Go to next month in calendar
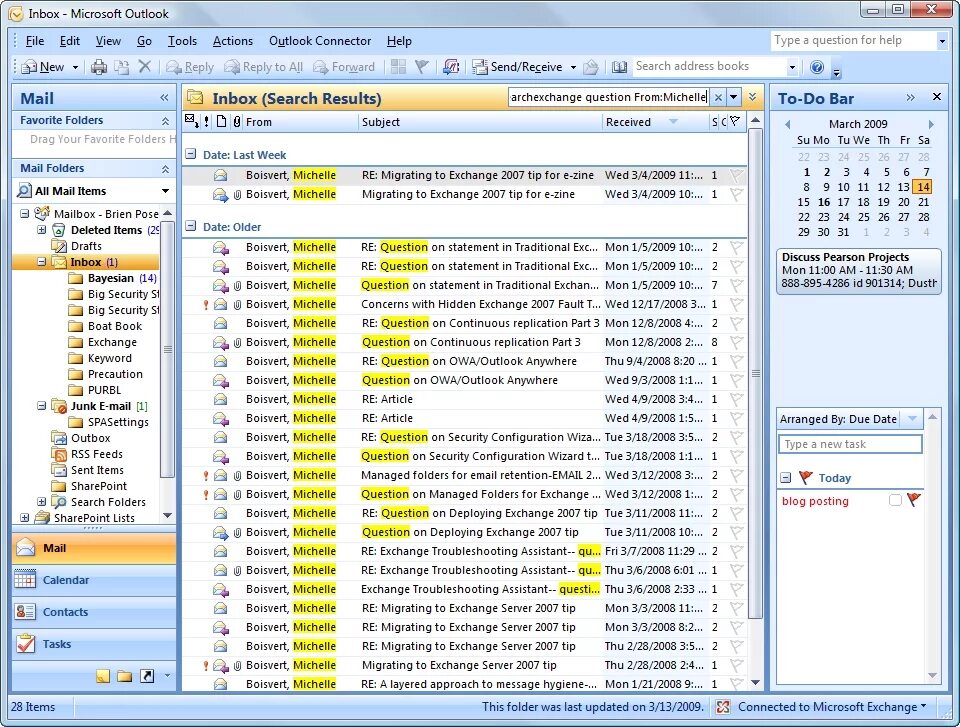This screenshot has width=960, height=727. pos(931,124)
